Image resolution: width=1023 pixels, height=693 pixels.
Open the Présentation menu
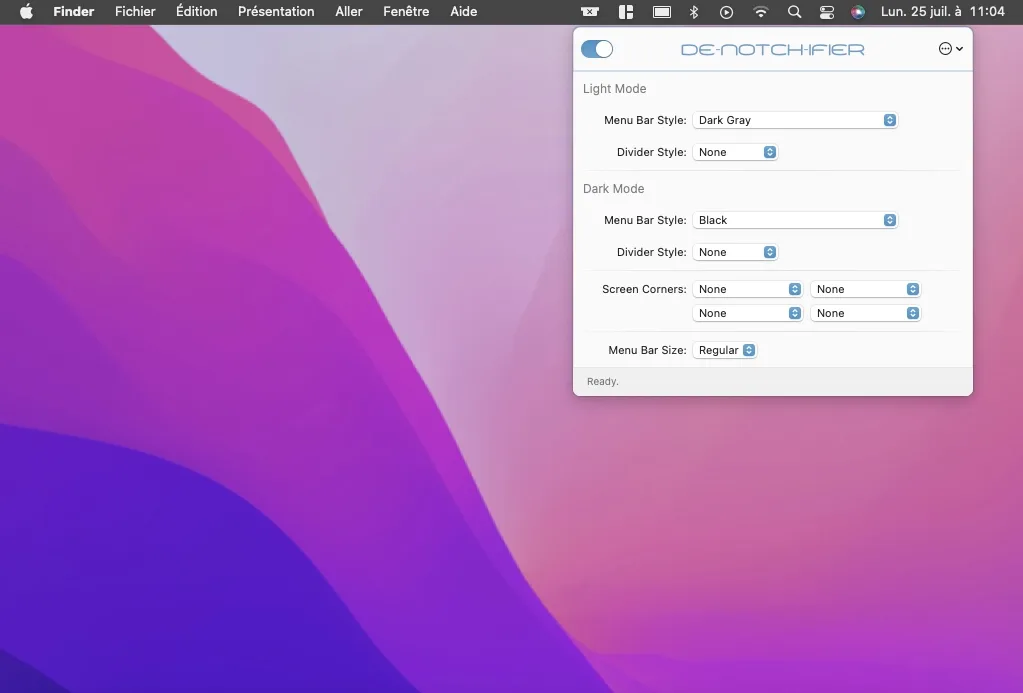[x=276, y=12]
